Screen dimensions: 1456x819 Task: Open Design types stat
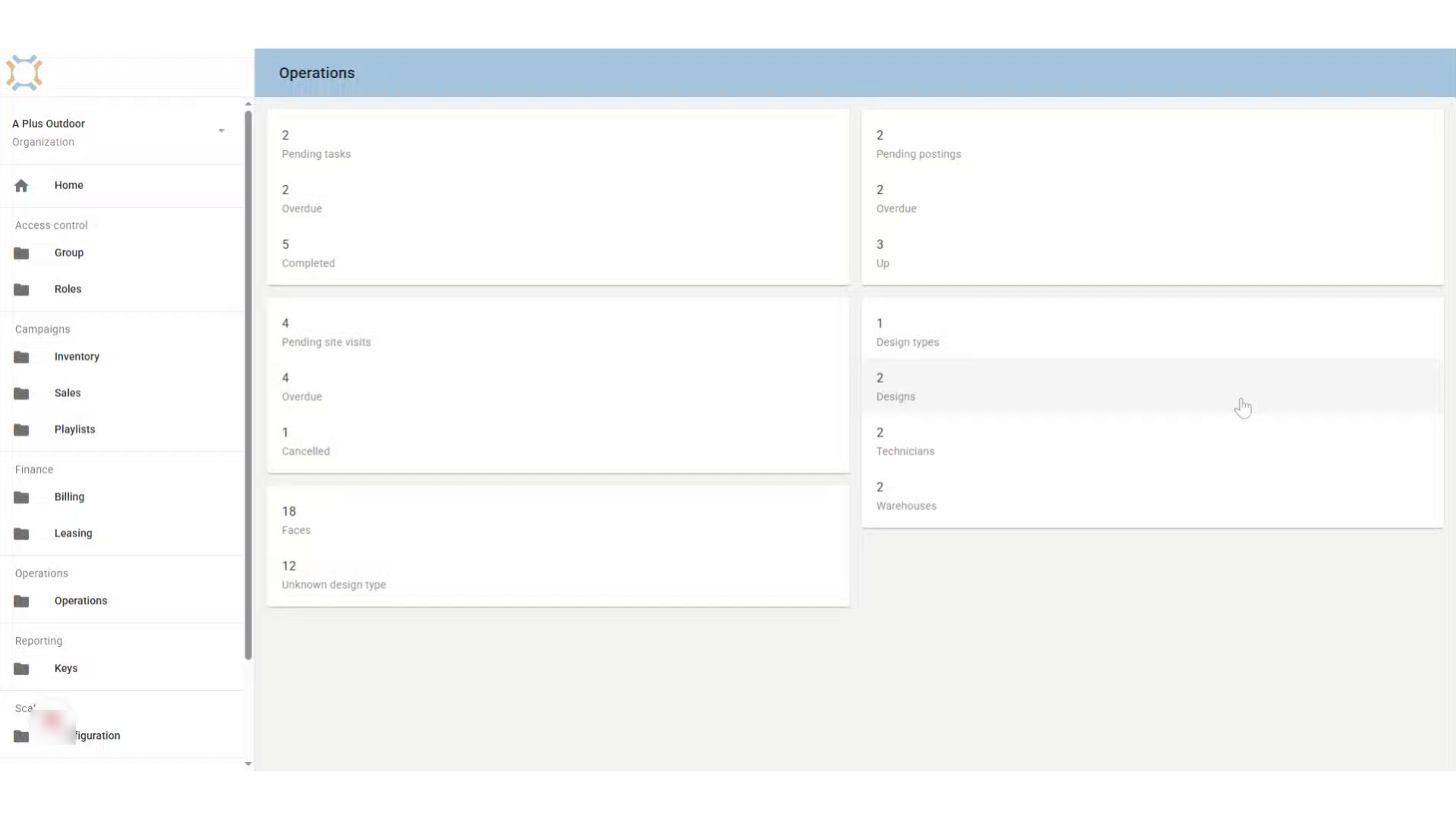point(1153,332)
